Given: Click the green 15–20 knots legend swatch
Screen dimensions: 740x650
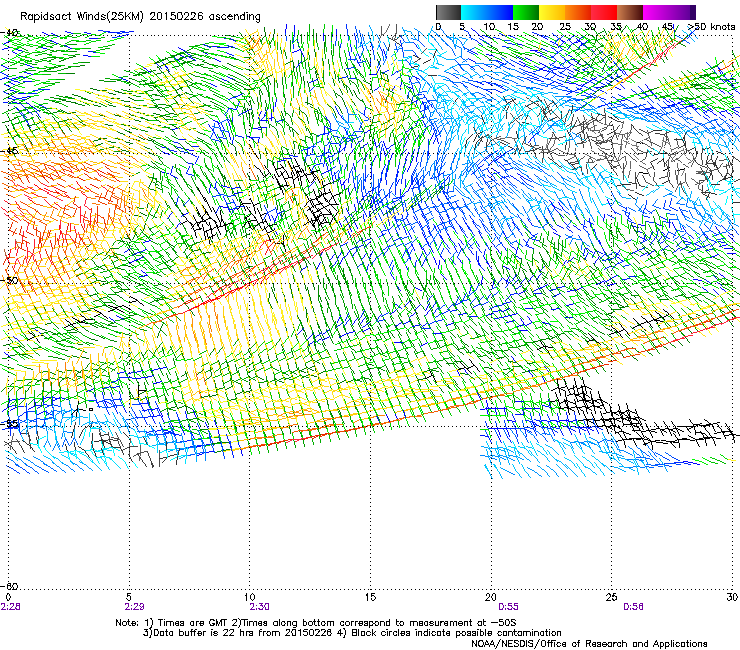Looking at the screenshot, I should point(526,12).
